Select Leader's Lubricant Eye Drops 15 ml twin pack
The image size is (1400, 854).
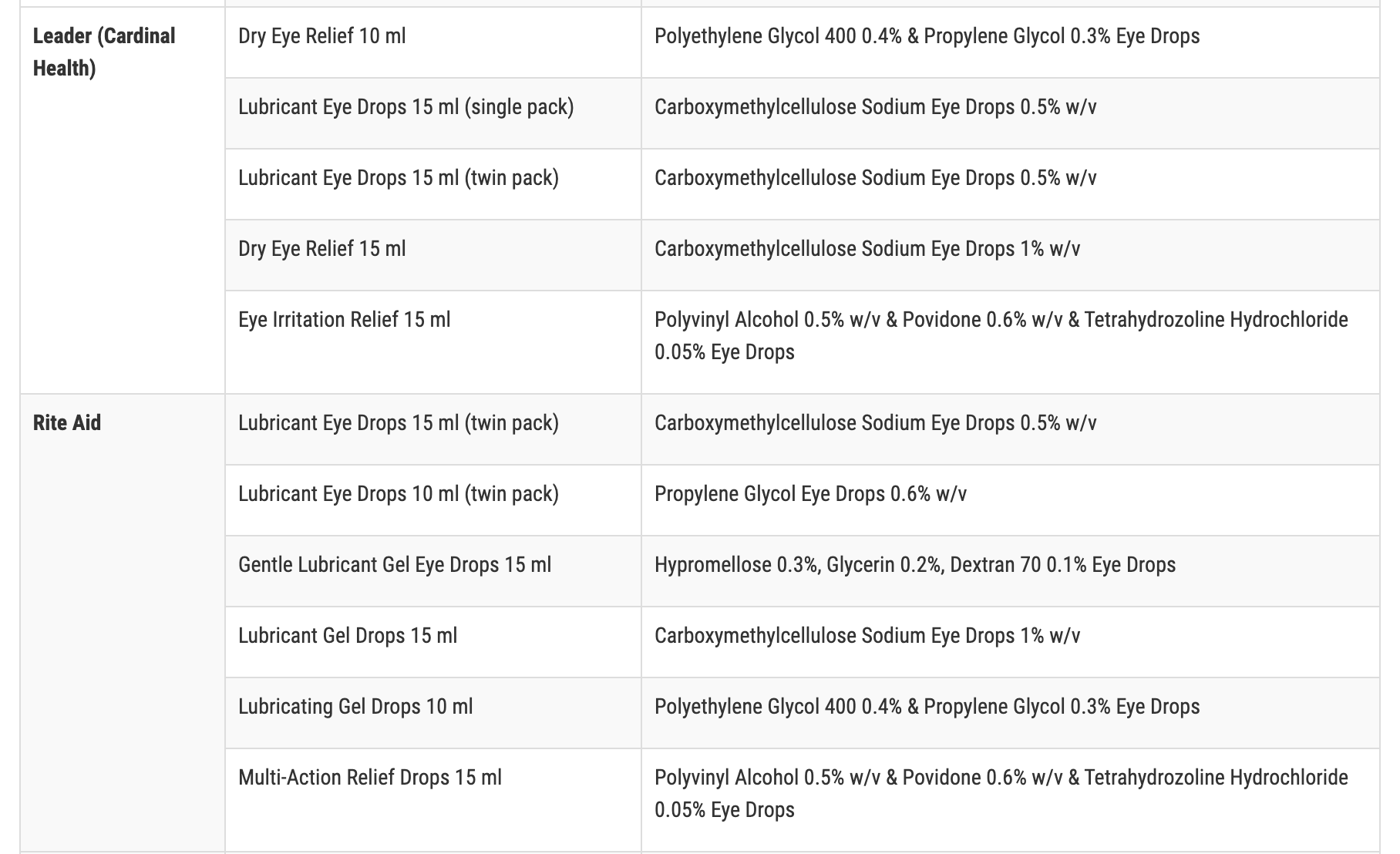pos(398,178)
